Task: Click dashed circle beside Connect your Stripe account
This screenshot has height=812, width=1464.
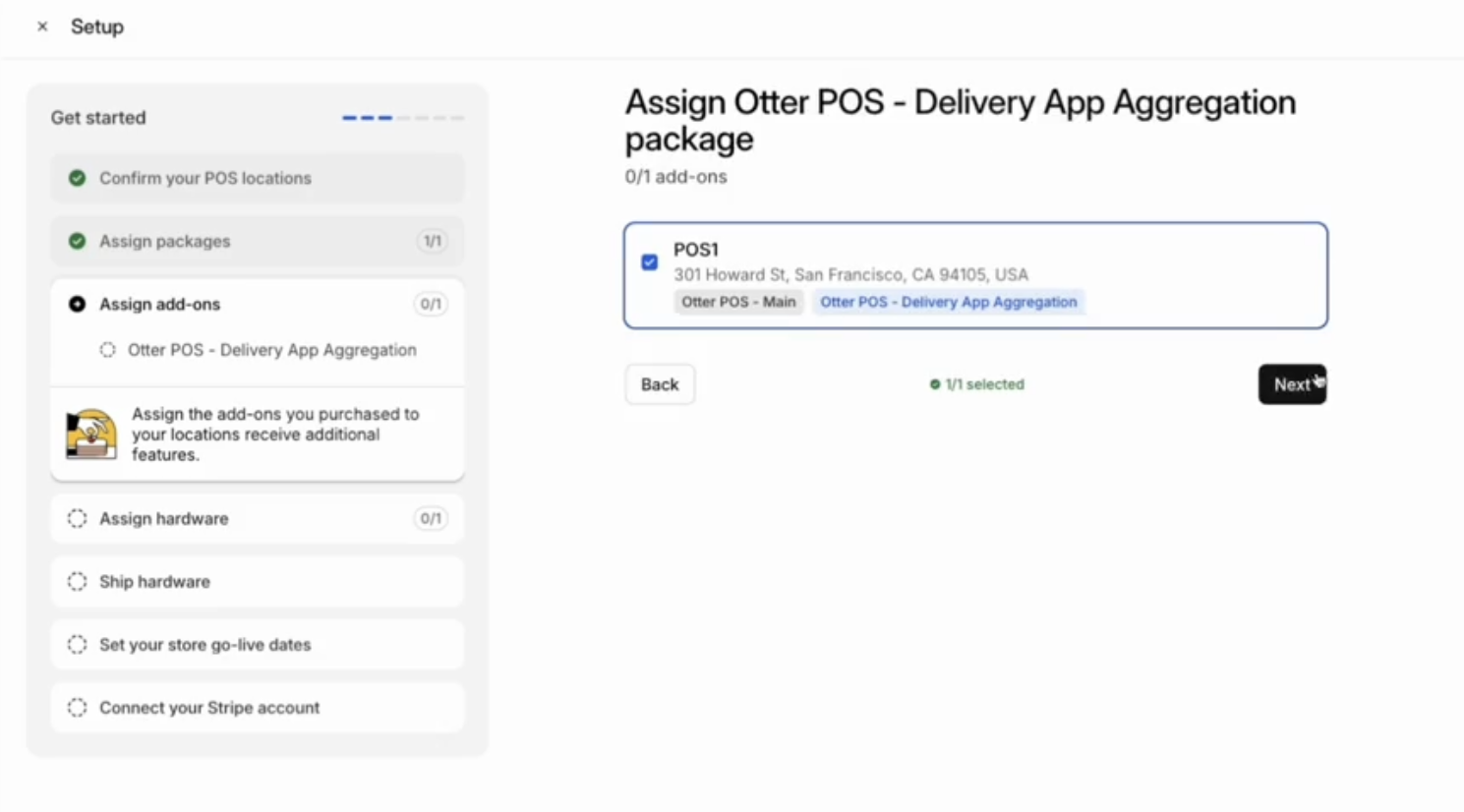Action: point(77,707)
